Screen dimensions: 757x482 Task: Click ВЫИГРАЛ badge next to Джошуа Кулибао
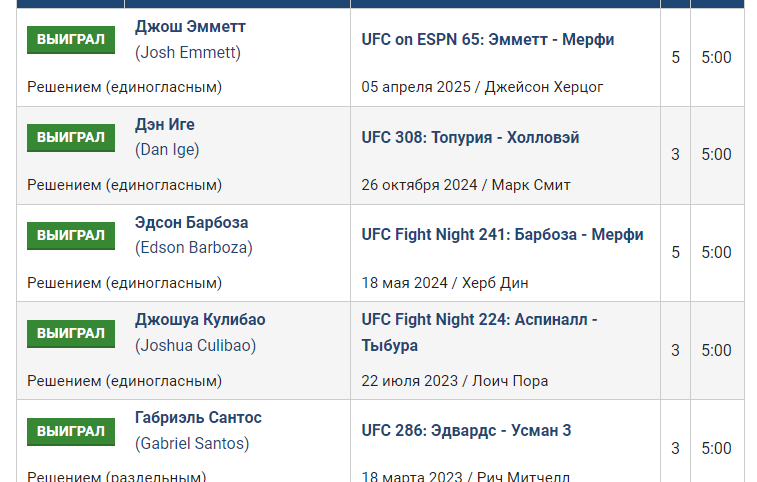(x=70, y=333)
